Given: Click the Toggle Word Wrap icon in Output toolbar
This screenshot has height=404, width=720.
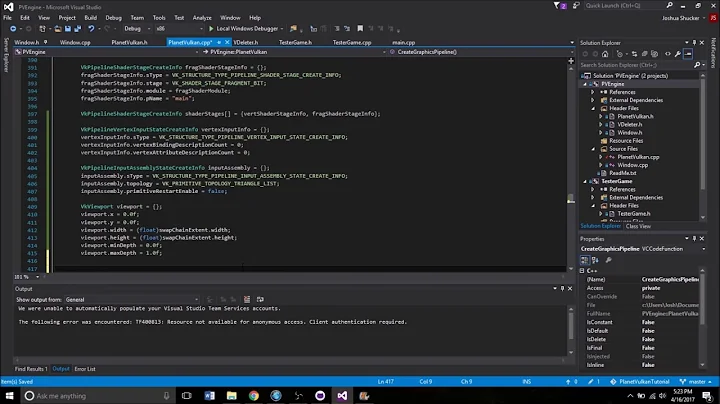Looking at the screenshot, I should (x=260, y=299).
